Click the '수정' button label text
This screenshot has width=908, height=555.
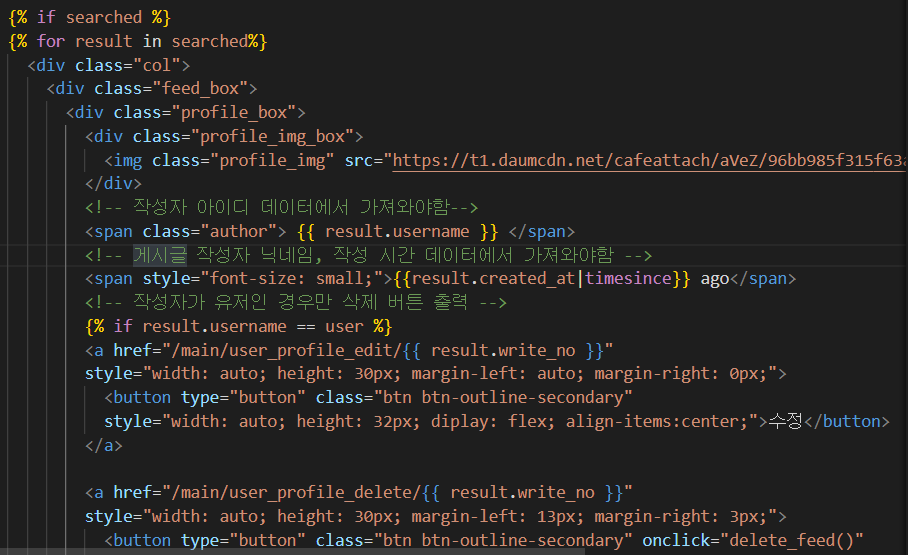(785, 421)
